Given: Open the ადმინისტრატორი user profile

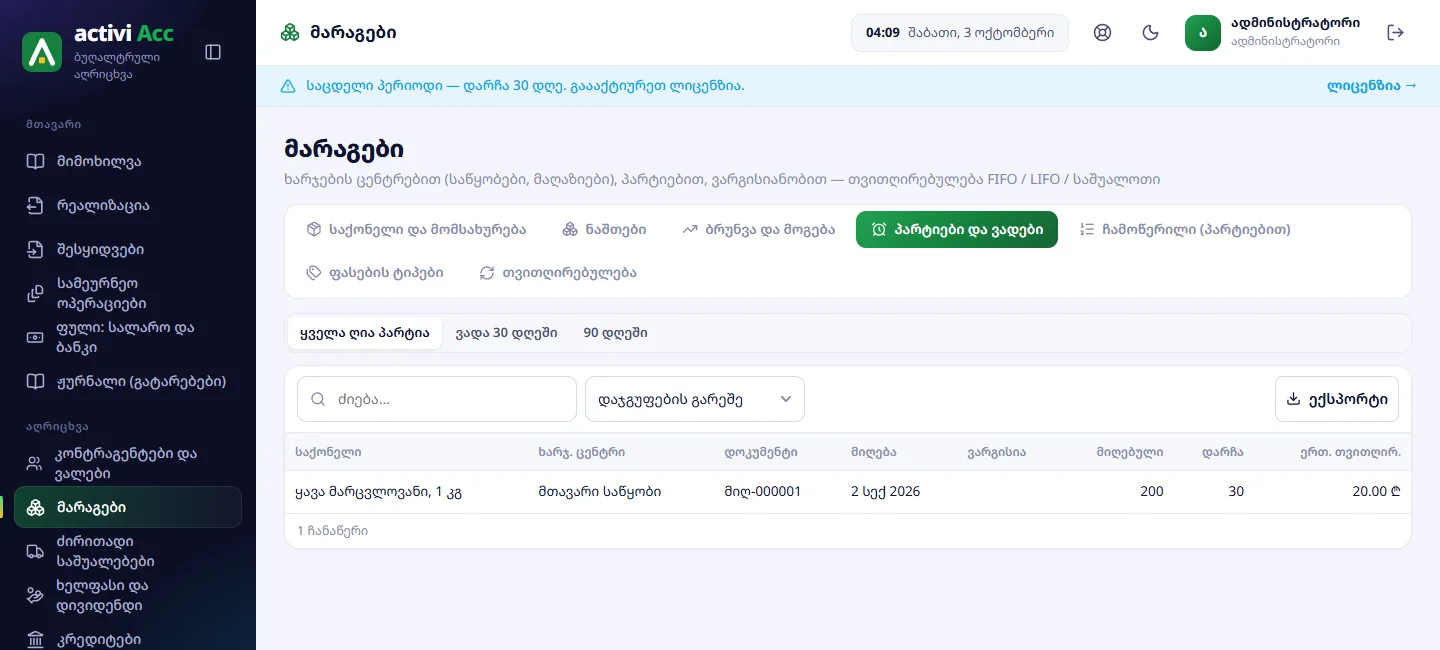Looking at the screenshot, I should (1272, 33).
